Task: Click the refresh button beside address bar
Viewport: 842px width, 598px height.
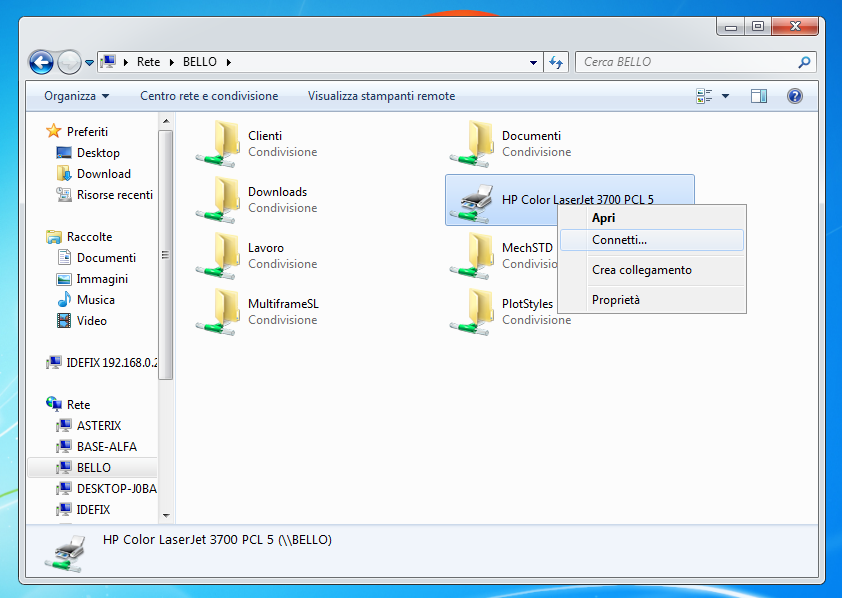Action: coord(557,62)
